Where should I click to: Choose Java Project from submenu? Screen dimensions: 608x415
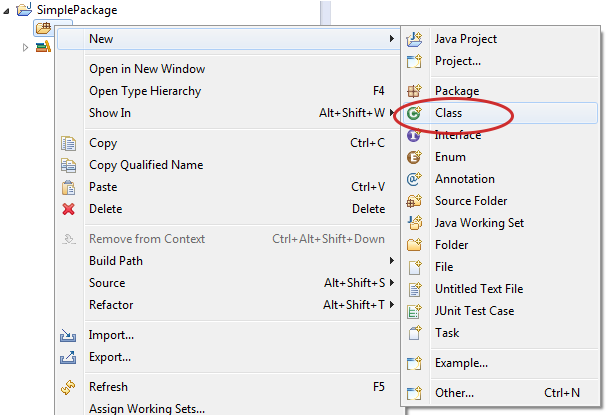[500, 39]
